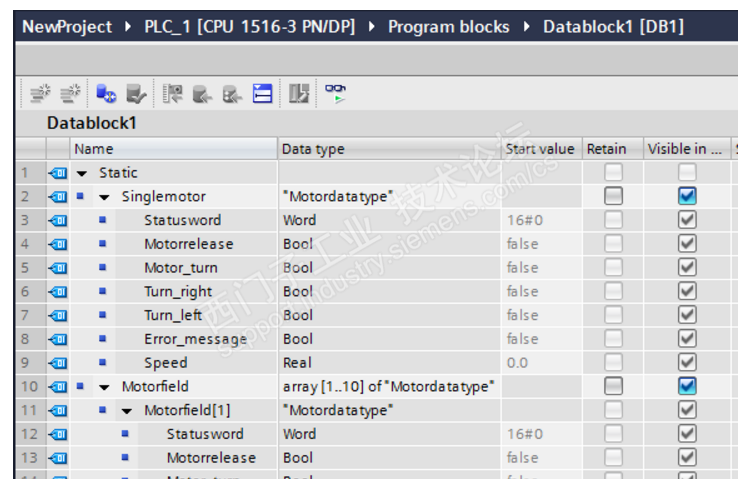This screenshot has height=479, width=754.
Task: Click the snapshot of monitored values icon
Action: 172,93
